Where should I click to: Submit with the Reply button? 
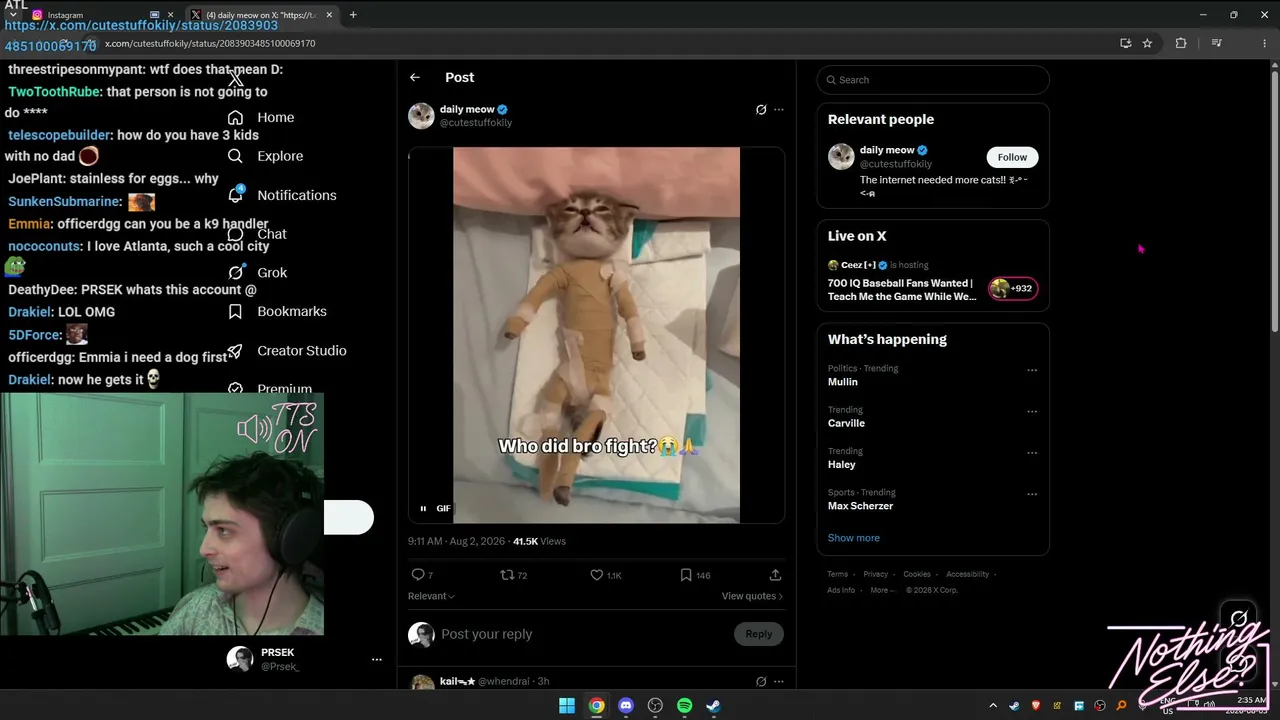759,634
